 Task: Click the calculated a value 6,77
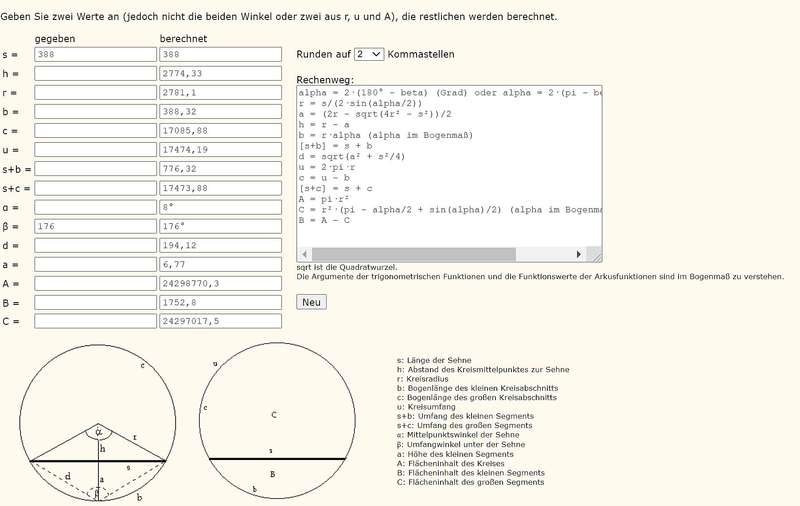point(220,264)
